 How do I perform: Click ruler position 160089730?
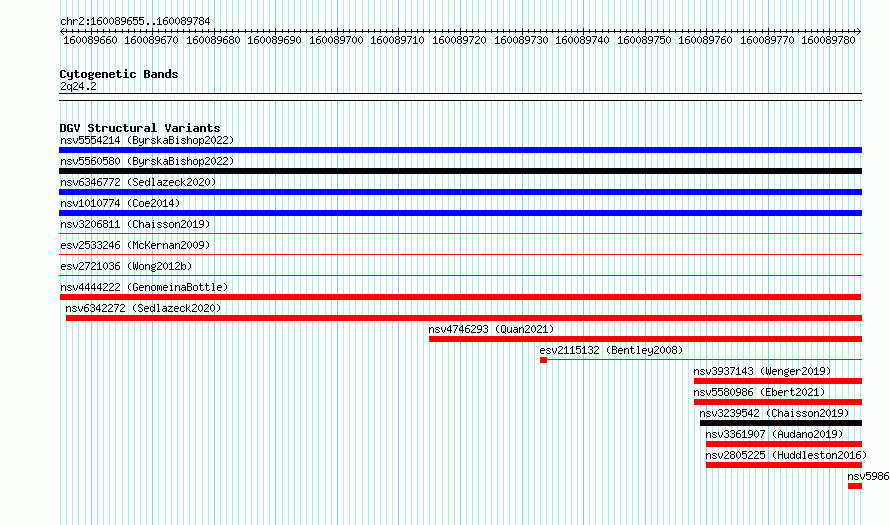(x=521, y=40)
